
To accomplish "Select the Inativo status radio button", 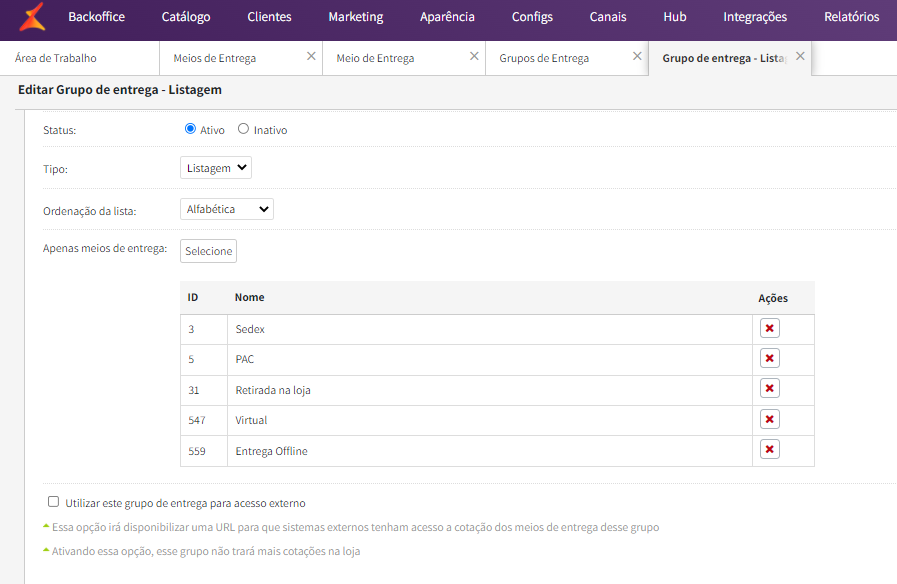I will [244, 129].
